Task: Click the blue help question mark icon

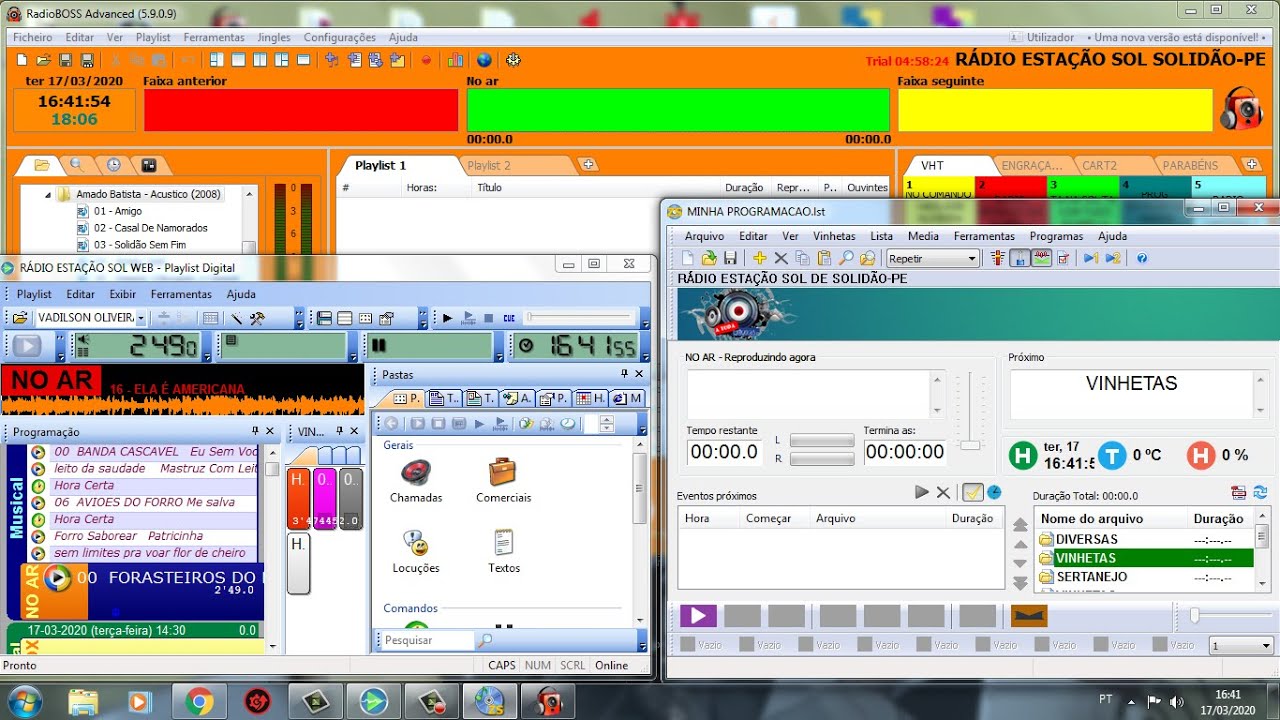Action: tap(1141, 258)
